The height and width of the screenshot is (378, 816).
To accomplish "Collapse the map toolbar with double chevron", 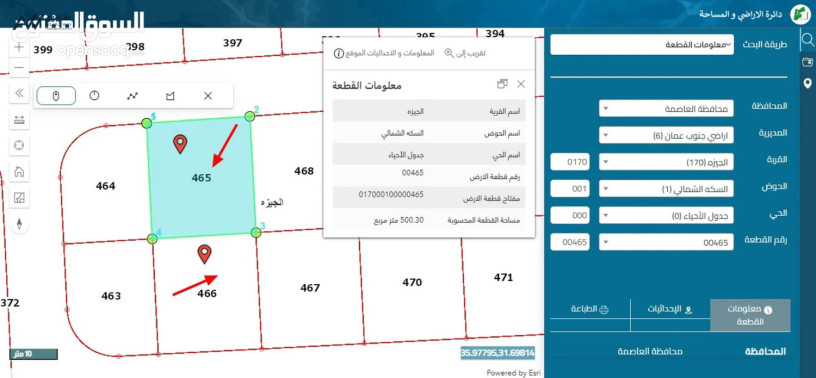I will pos(19,93).
